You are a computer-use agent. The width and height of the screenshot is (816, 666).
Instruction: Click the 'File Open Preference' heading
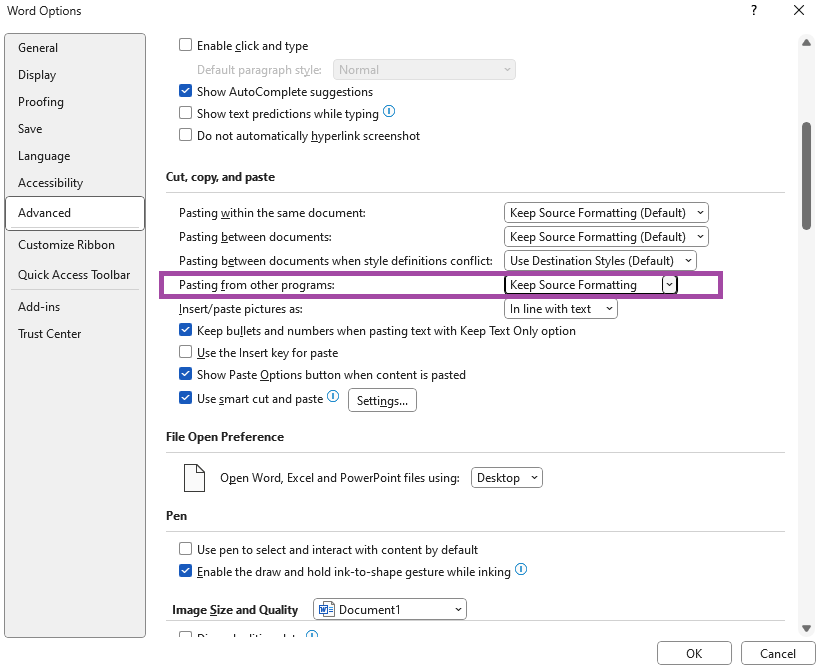[225, 437]
